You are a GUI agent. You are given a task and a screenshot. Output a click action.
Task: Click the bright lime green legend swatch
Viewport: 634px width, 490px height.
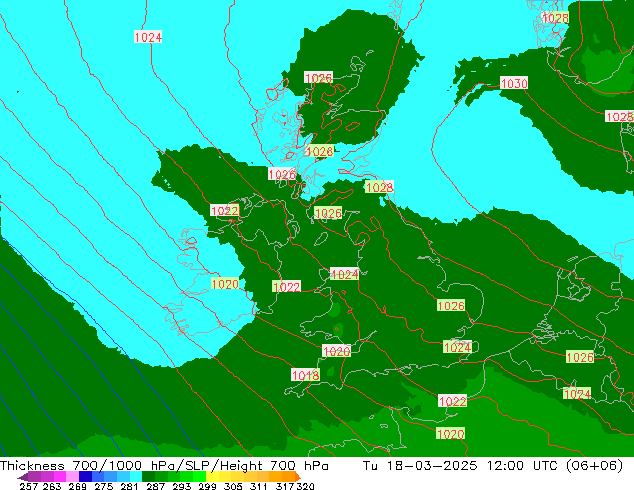tap(199, 476)
